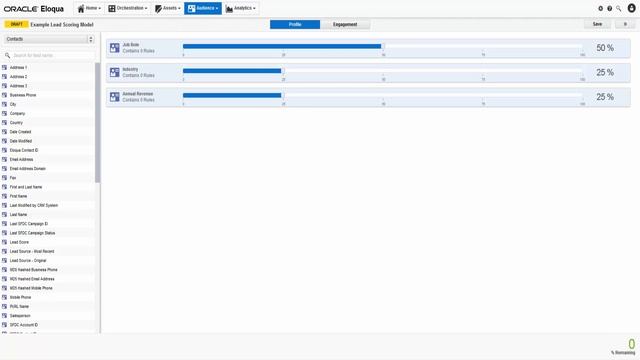Open the user profile avatar icon
640x360 pixels.
click(x=631, y=8)
